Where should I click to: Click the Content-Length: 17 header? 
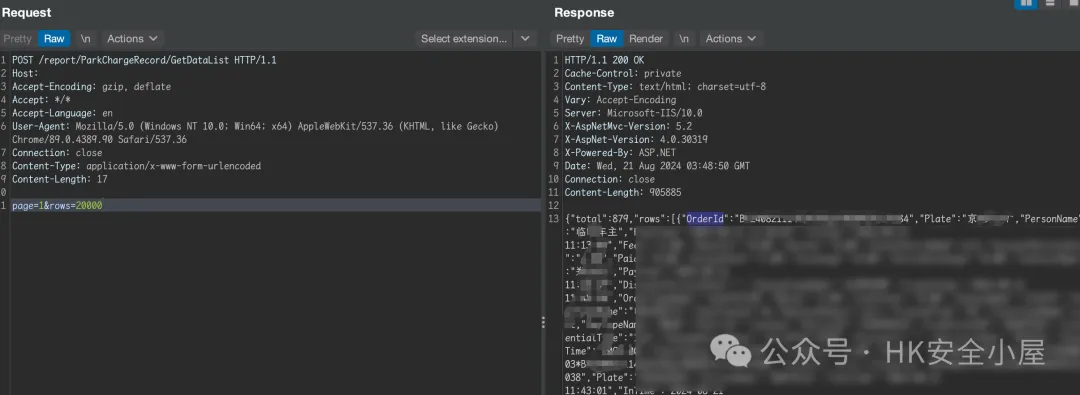(x=59, y=179)
